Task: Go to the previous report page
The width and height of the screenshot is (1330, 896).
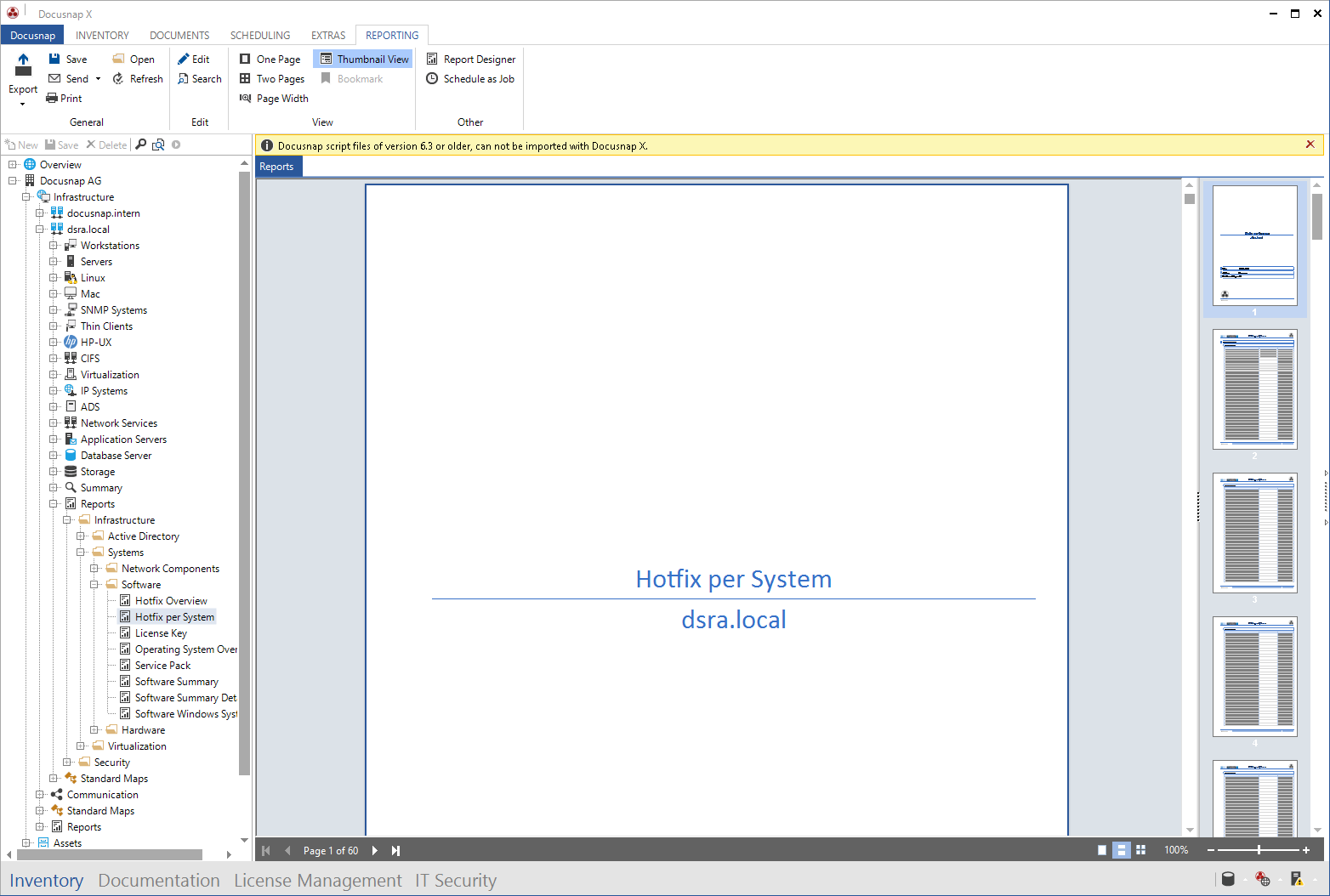Action: point(287,850)
